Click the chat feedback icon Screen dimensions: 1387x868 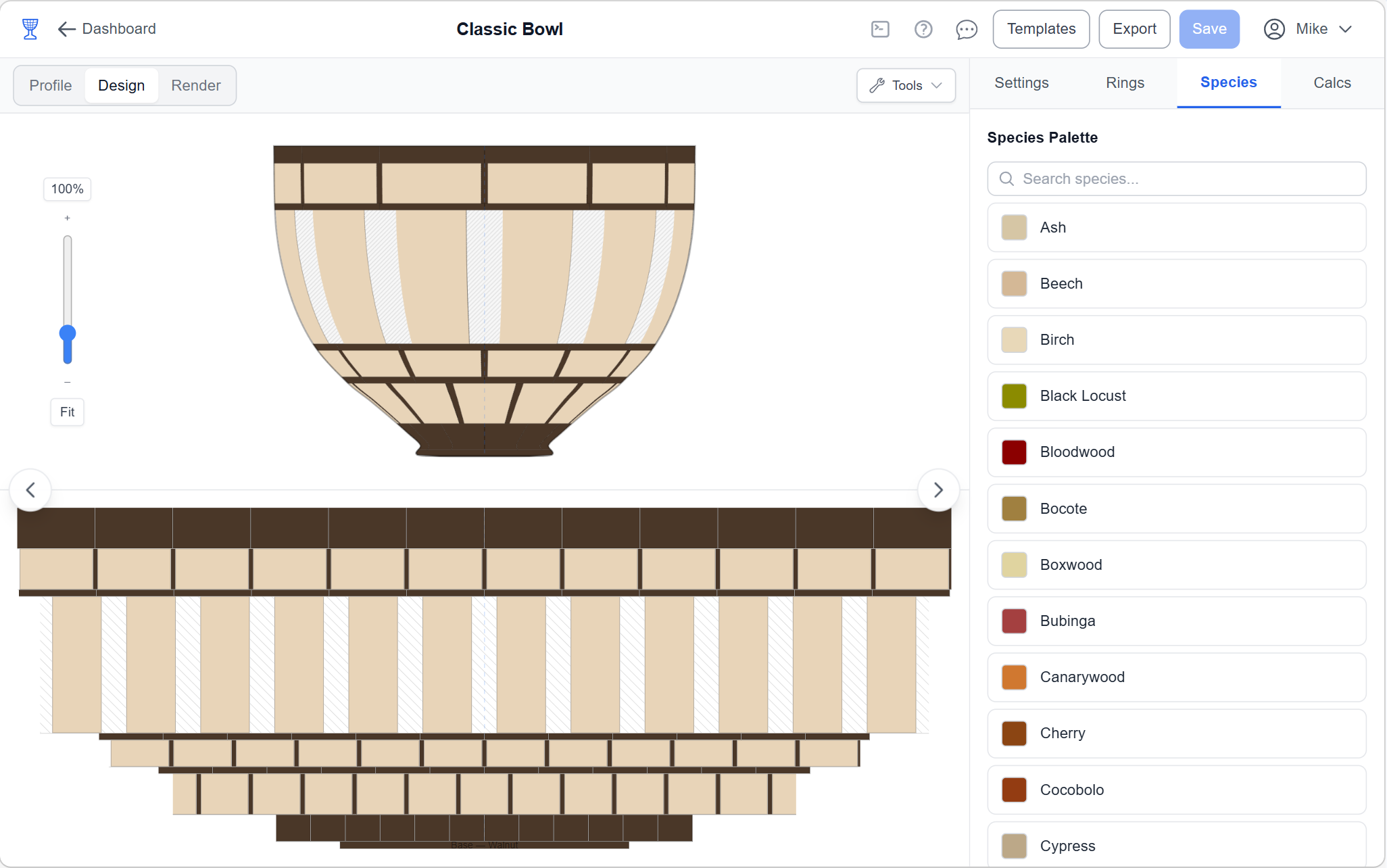(967, 29)
